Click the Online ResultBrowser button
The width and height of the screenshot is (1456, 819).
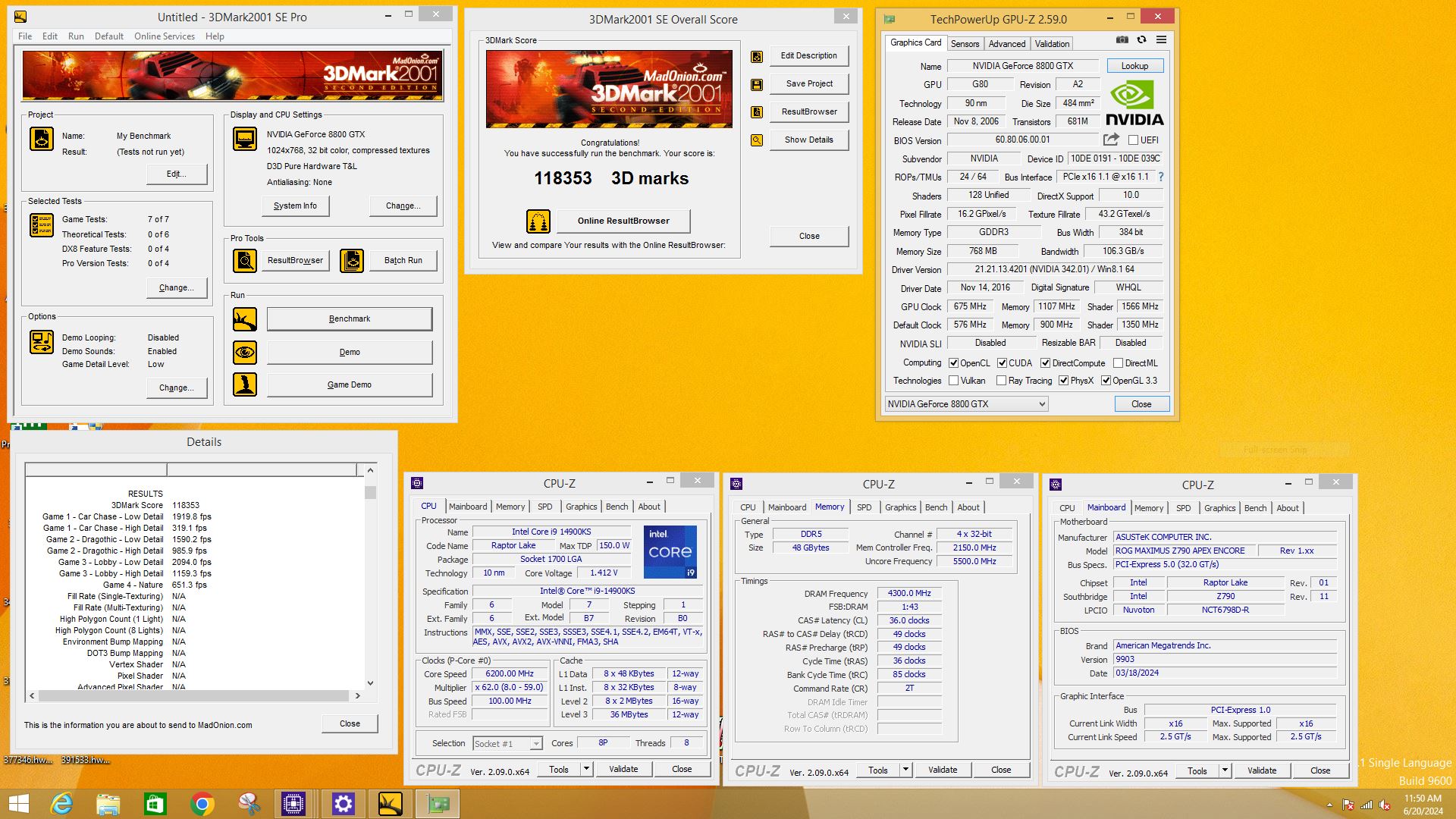point(623,221)
